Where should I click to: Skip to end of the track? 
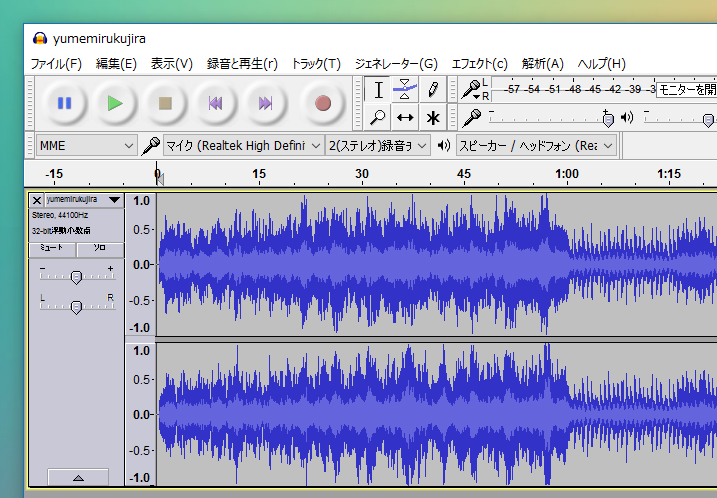266,103
